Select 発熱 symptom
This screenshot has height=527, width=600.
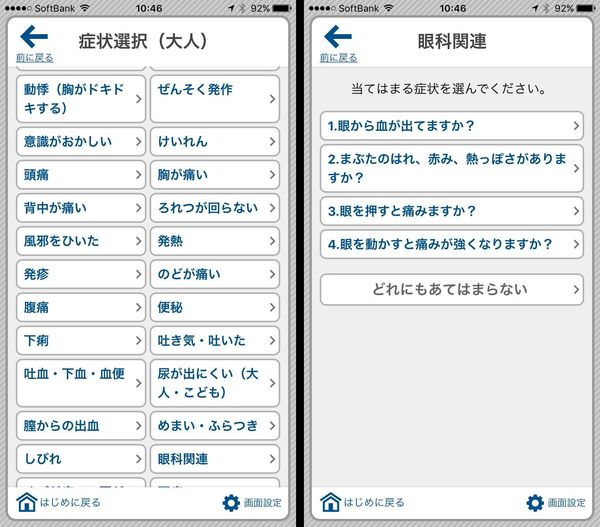point(215,241)
